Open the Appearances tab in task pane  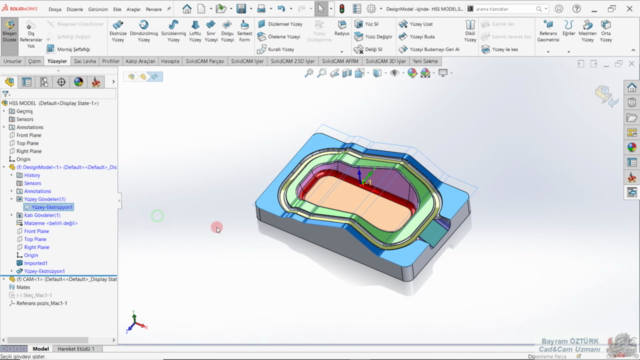[632, 147]
